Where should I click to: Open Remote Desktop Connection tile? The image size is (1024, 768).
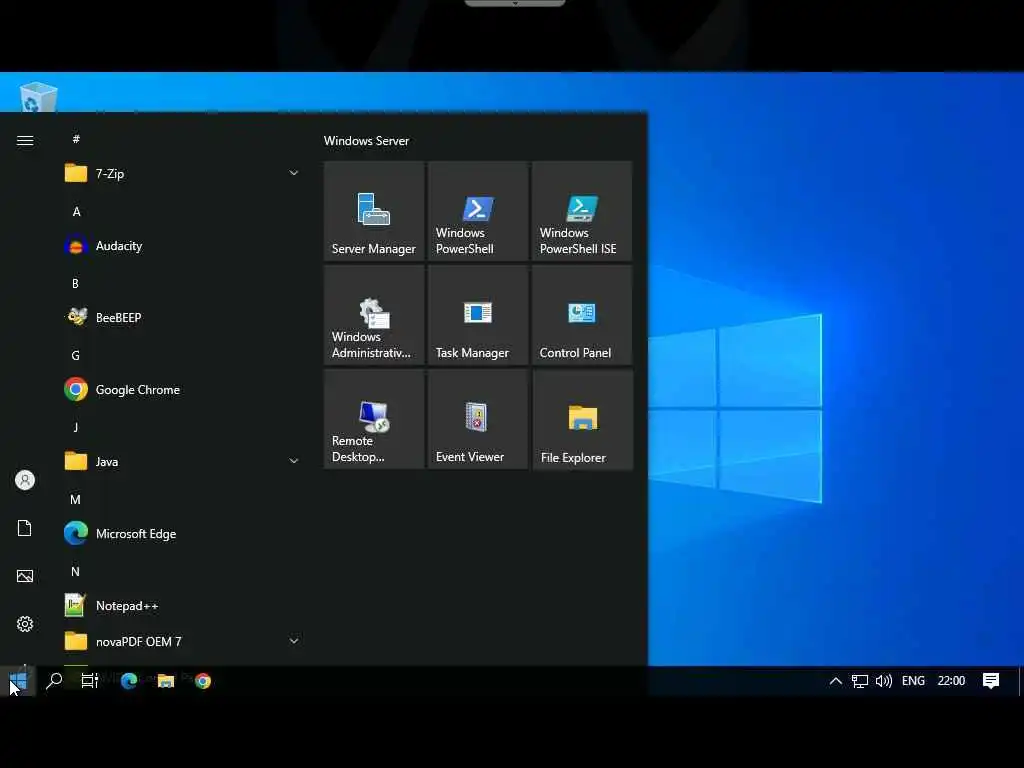tap(374, 419)
